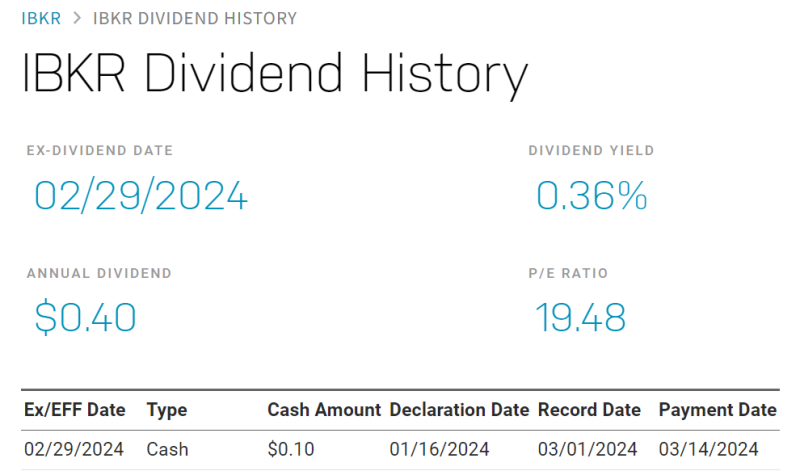Click the DIVIDEND YIELD label
The image size is (800, 471).
point(591,151)
